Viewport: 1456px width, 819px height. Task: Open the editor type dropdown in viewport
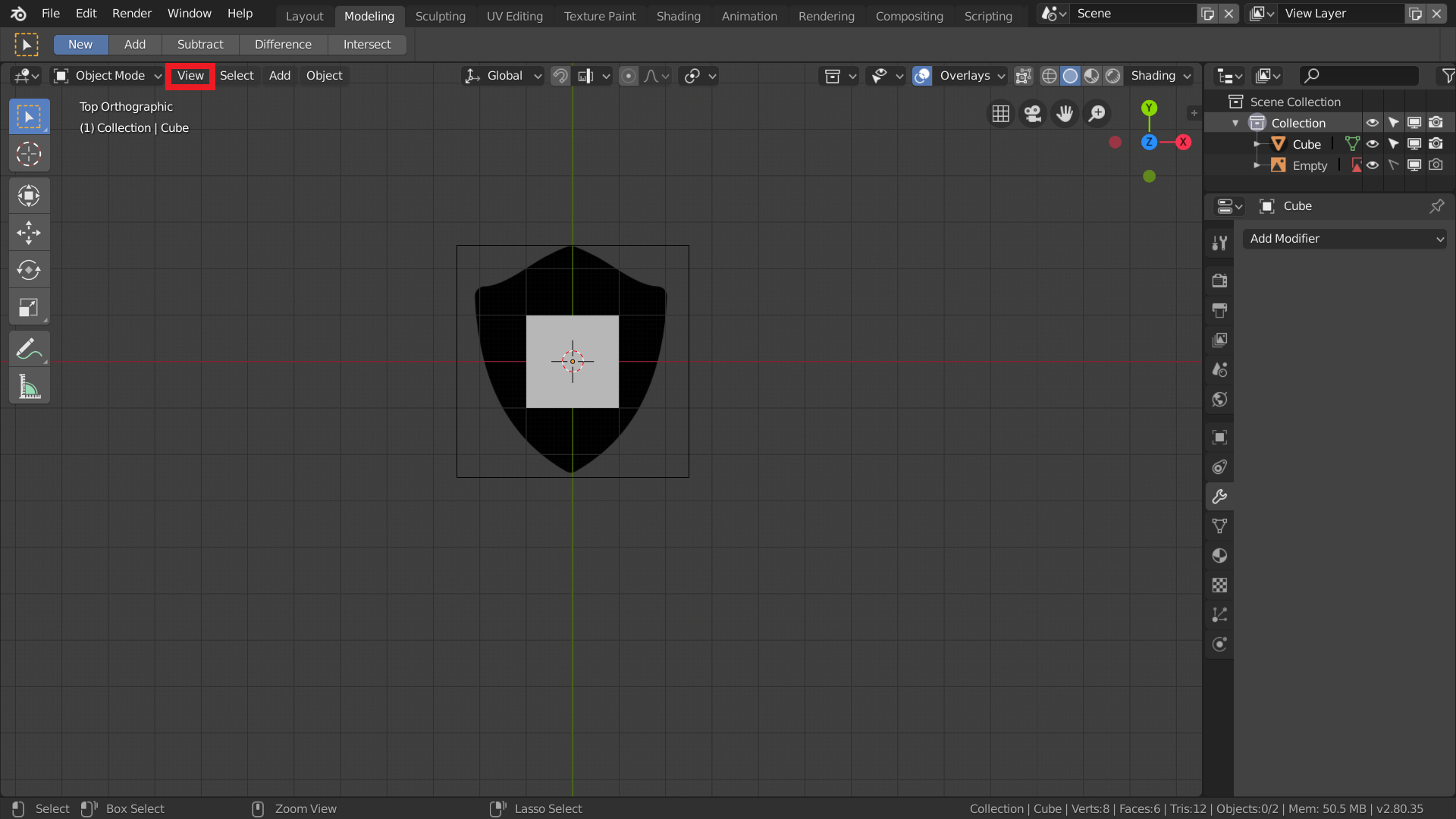click(x=27, y=76)
